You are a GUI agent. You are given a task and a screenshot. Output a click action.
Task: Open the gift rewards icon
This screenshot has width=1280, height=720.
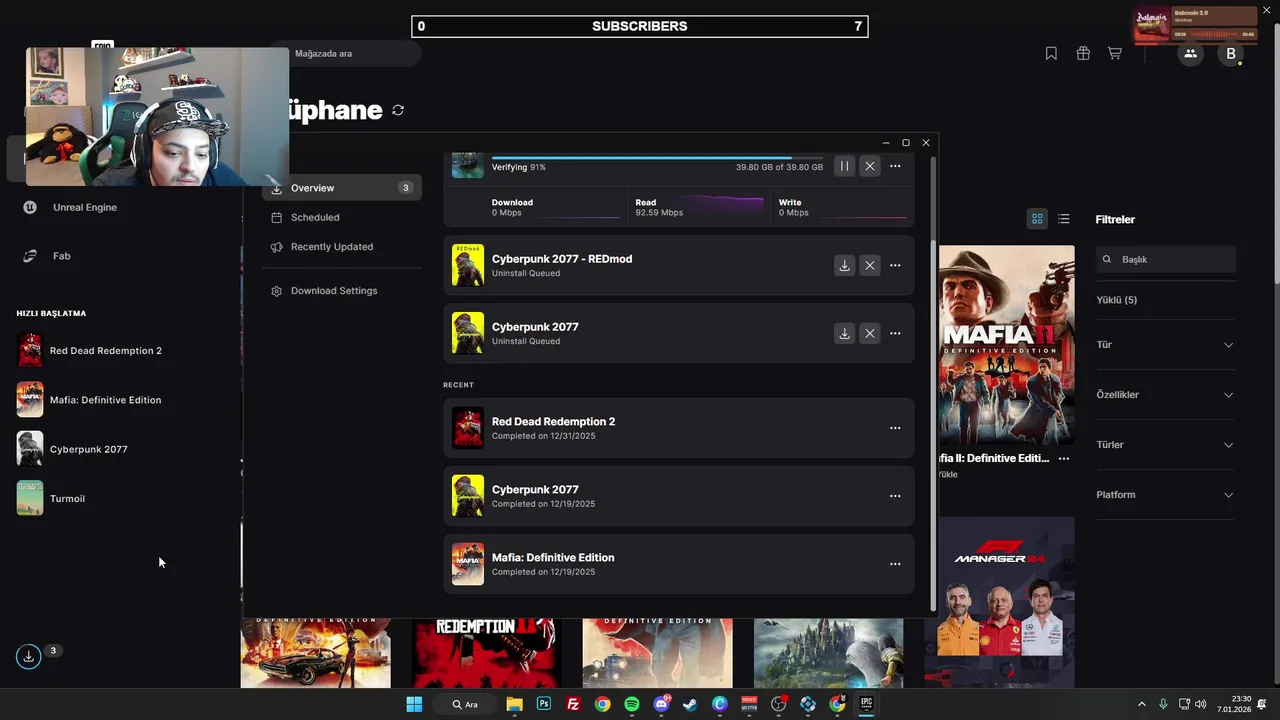point(1083,54)
